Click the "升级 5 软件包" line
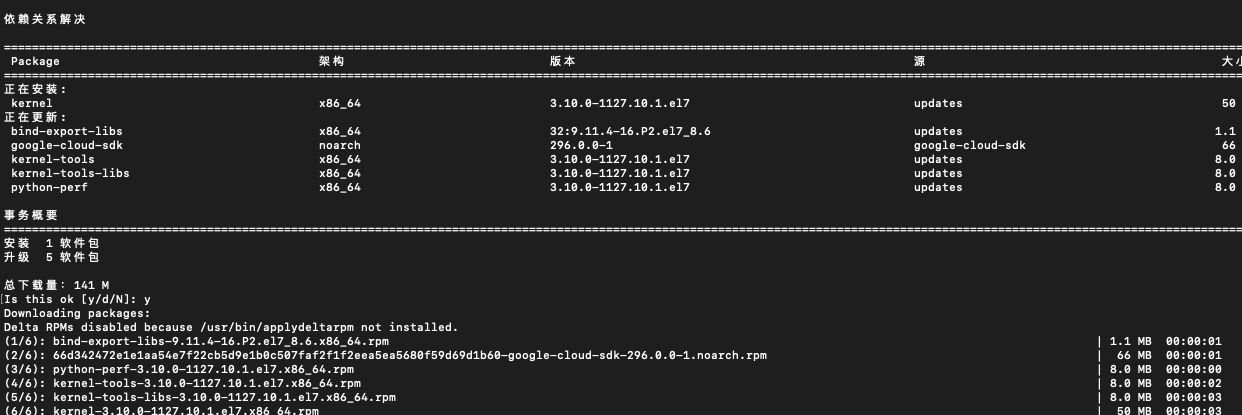This screenshot has width=1242, height=415. 52,257
